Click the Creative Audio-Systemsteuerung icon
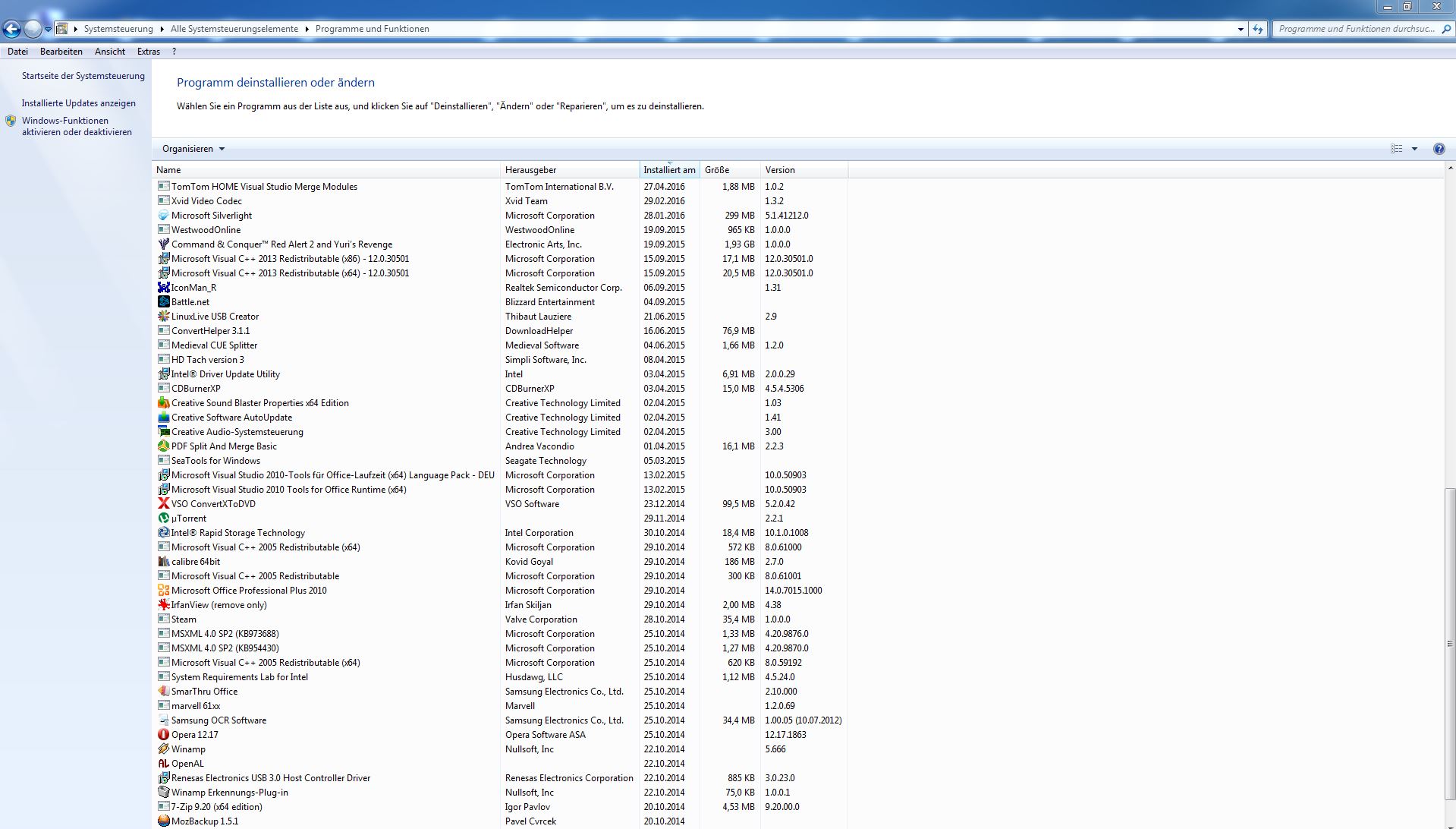 click(x=163, y=432)
